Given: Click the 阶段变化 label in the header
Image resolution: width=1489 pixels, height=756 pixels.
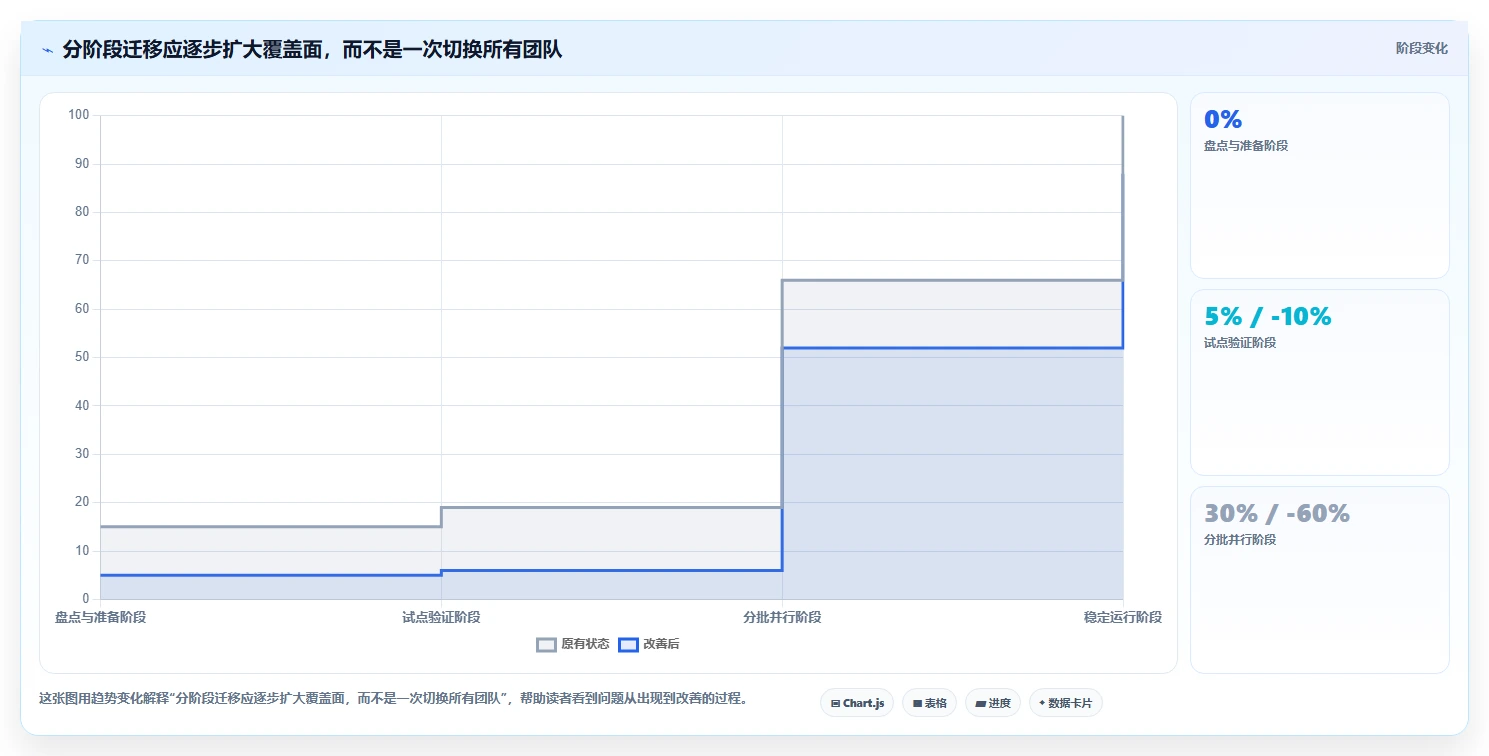Looking at the screenshot, I should tap(1421, 48).
